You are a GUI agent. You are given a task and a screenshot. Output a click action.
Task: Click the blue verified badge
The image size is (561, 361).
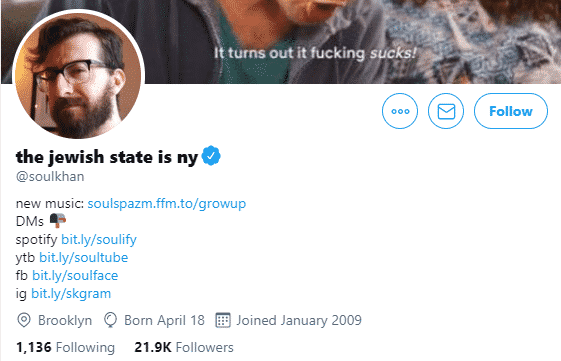(x=211, y=156)
